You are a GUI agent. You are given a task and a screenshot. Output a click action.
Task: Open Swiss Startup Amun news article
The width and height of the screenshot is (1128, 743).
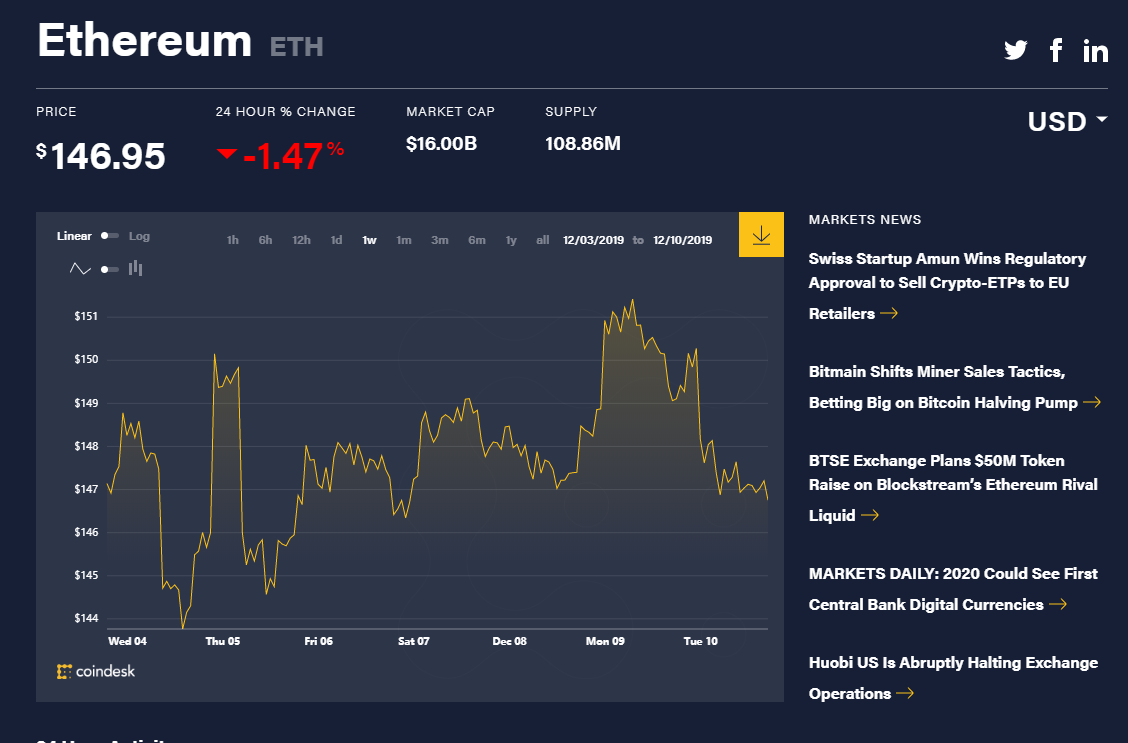[x=947, y=286]
